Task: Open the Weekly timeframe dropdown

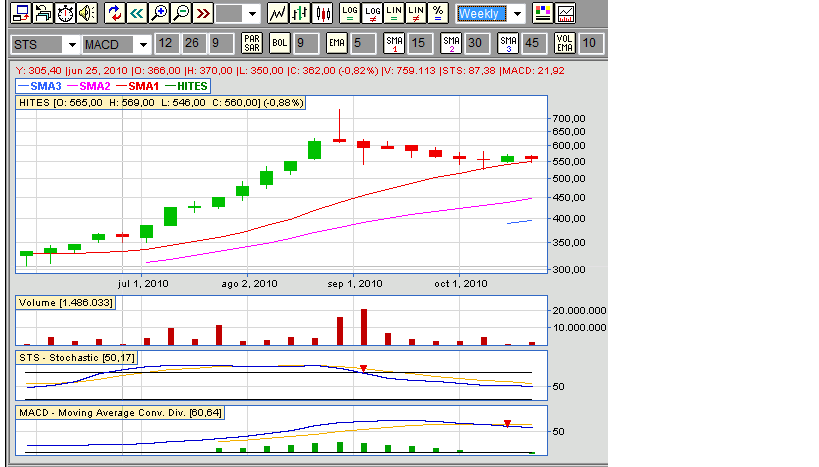Action: click(x=516, y=14)
